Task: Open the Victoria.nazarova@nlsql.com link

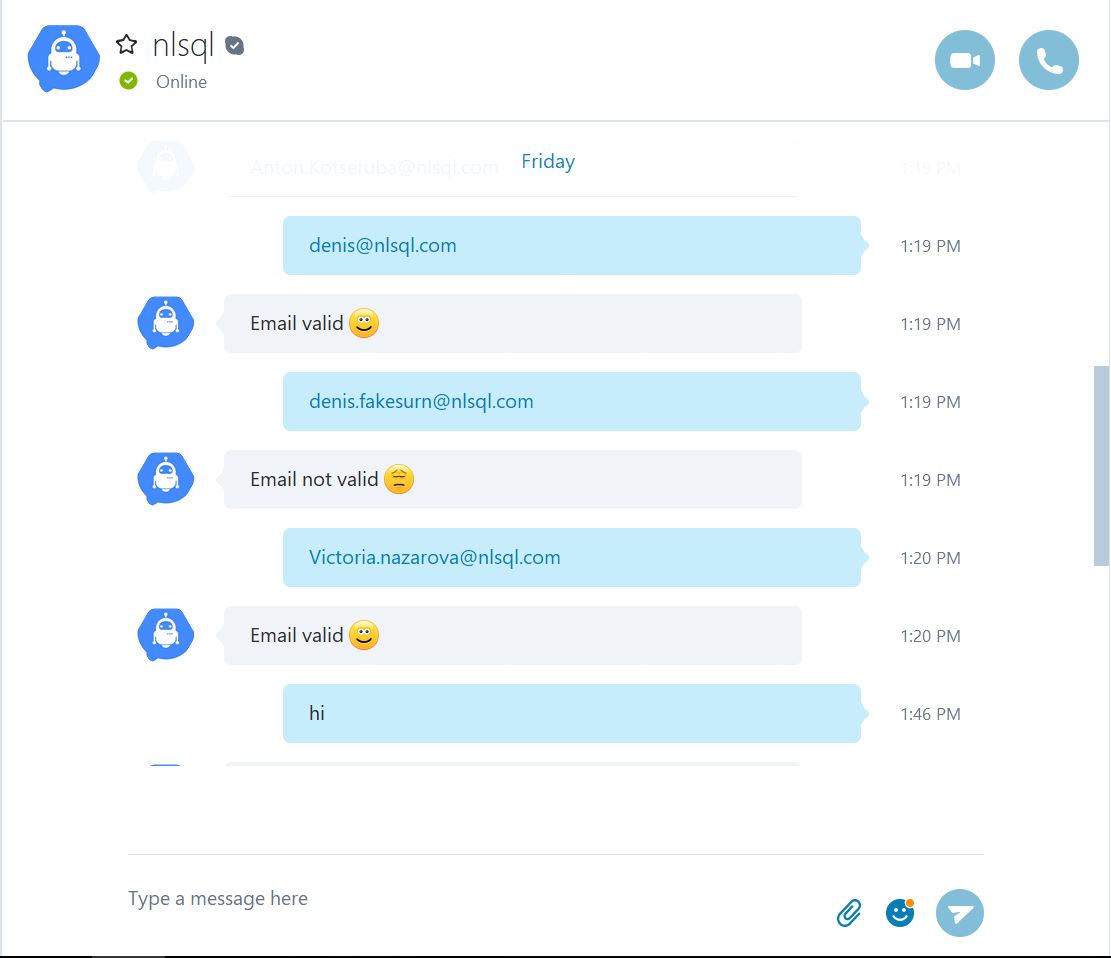Action: click(x=434, y=557)
